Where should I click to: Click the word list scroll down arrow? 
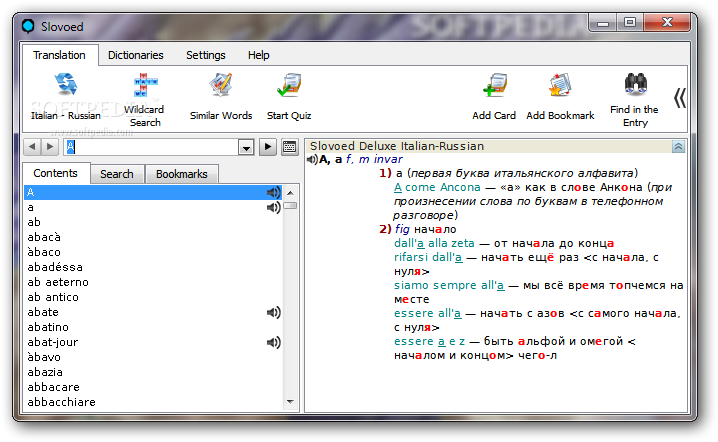coord(290,402)
